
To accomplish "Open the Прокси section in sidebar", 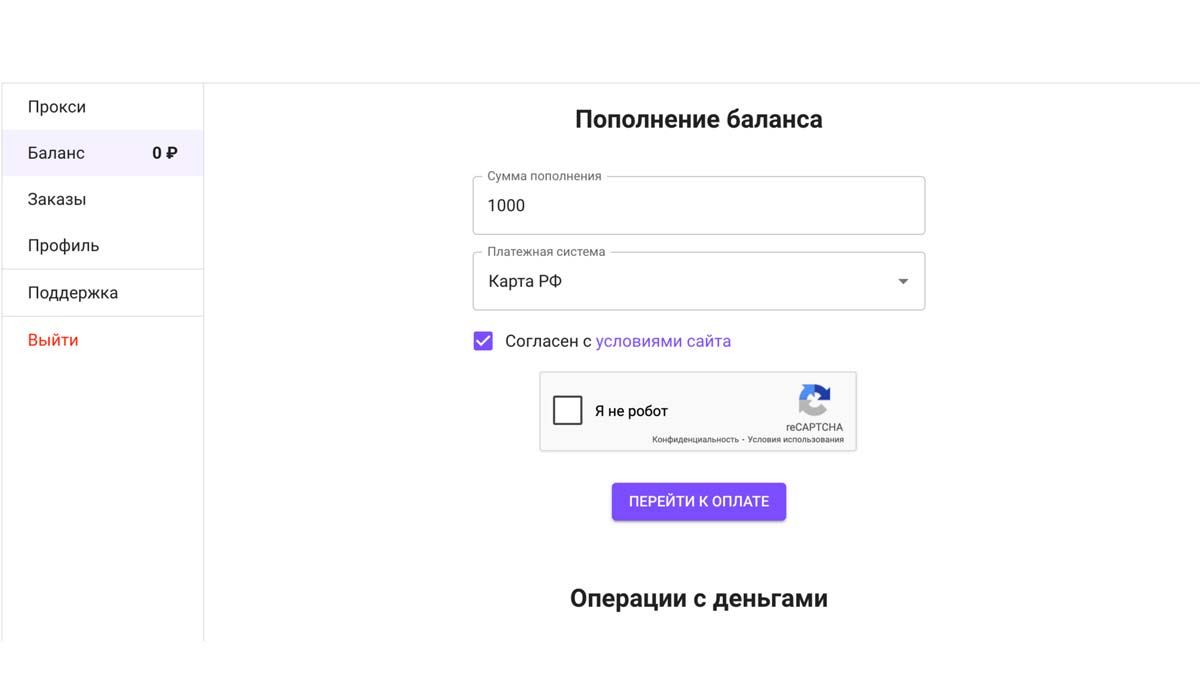I will point(57,107).
